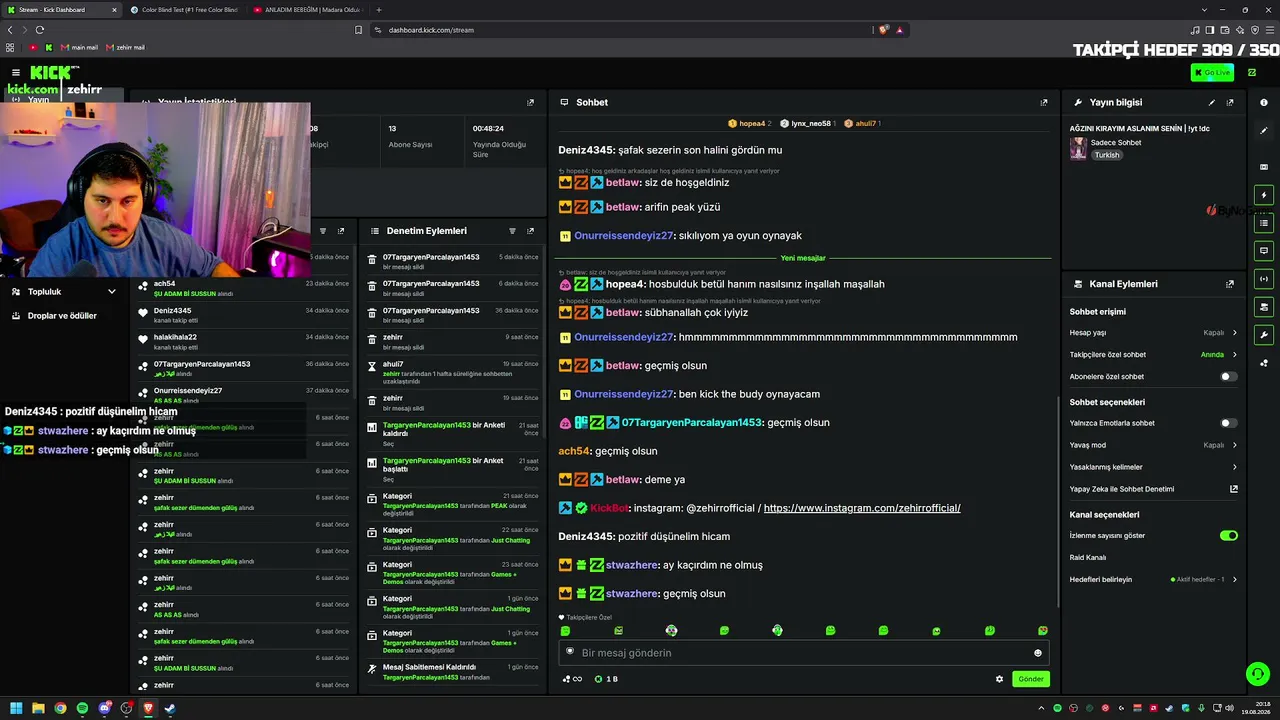Screen dimensions: 1280x720
Task: Reload the page with the browser refresh button
Action: [x=41, y=30]
